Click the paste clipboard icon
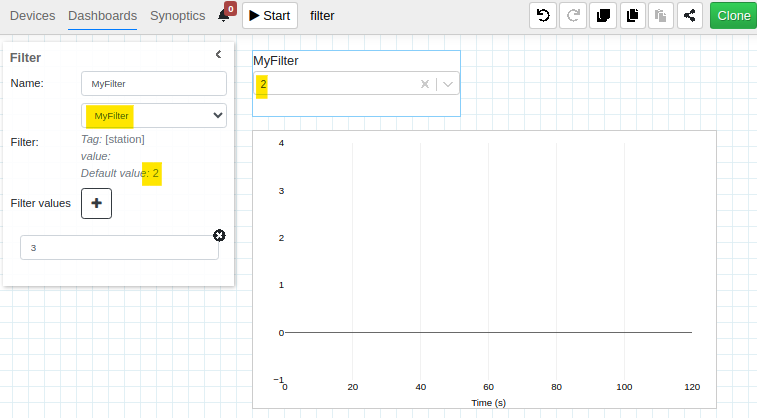The image size is (757, 418). 660,15
